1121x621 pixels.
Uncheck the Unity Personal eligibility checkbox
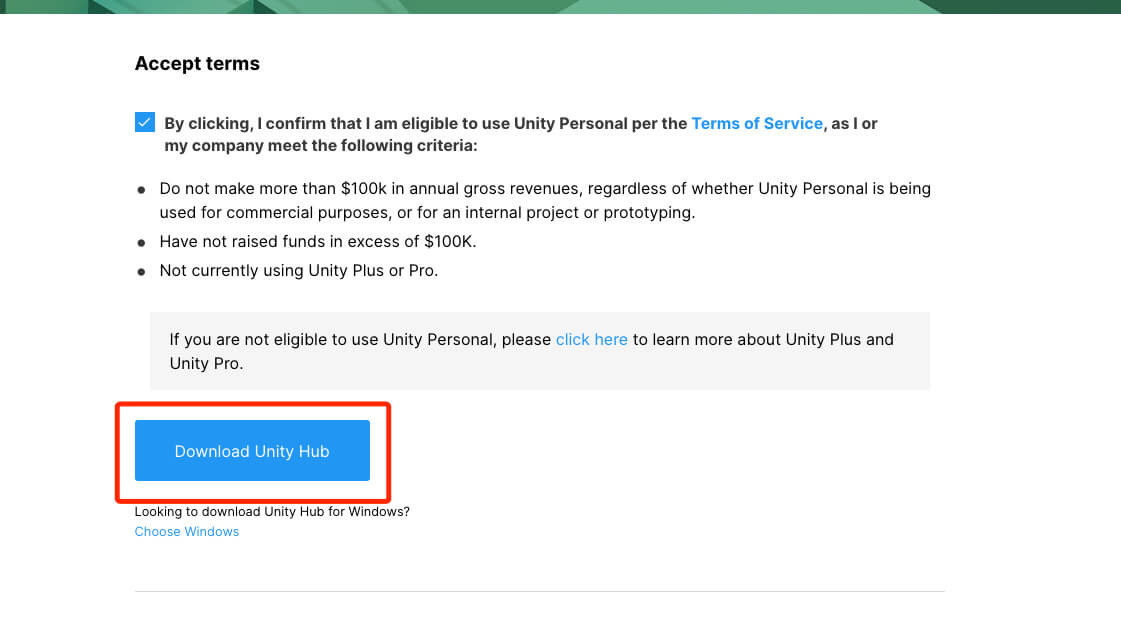(x=144, y=122)
